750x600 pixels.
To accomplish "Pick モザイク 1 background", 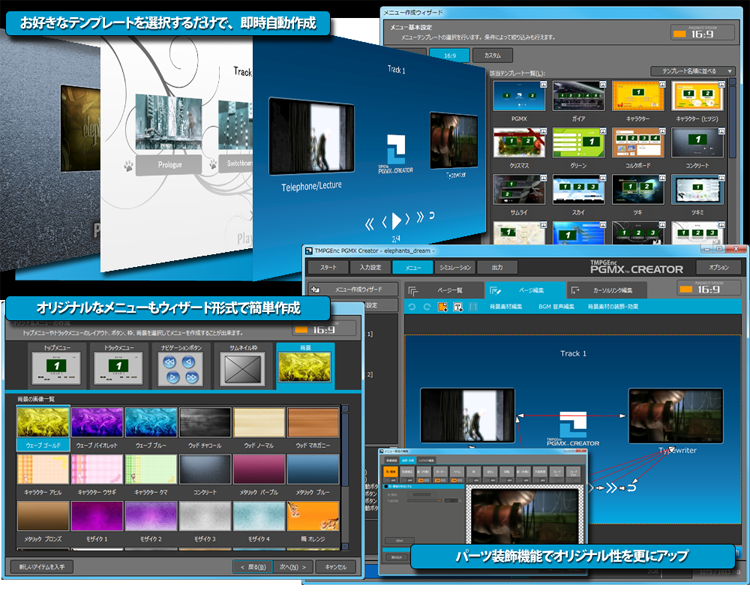I will 97,522.
